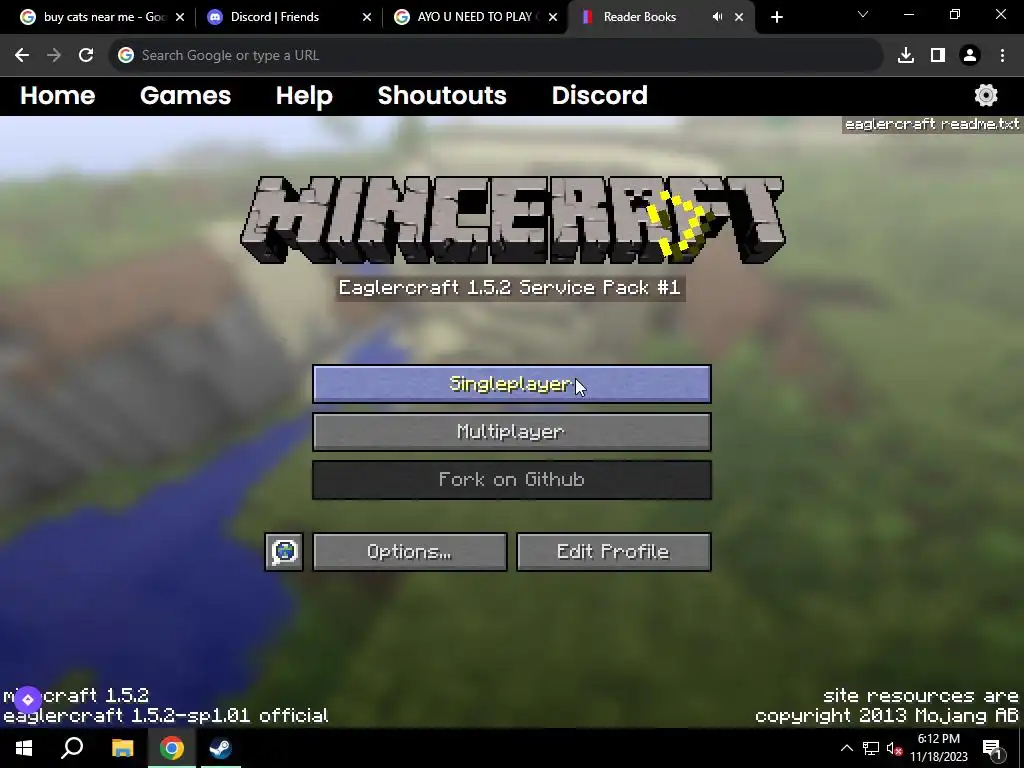Viewport: 1024px width, 768px height.
Task: Click volume icon in system tray
Action: click(894, 748)
